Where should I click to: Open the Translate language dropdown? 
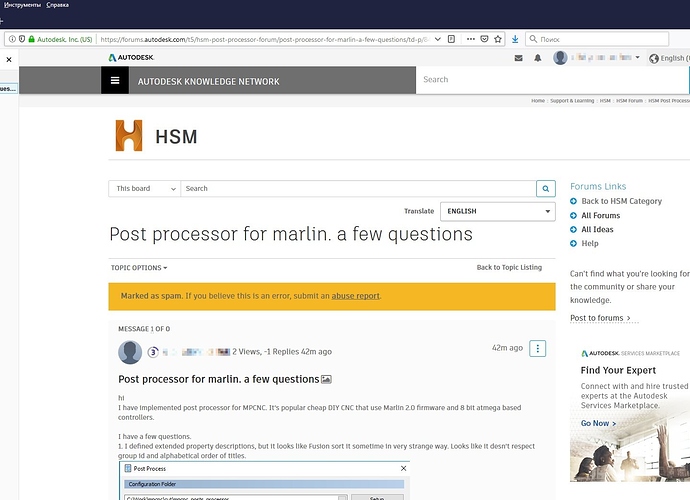click(x=497, y=212)
